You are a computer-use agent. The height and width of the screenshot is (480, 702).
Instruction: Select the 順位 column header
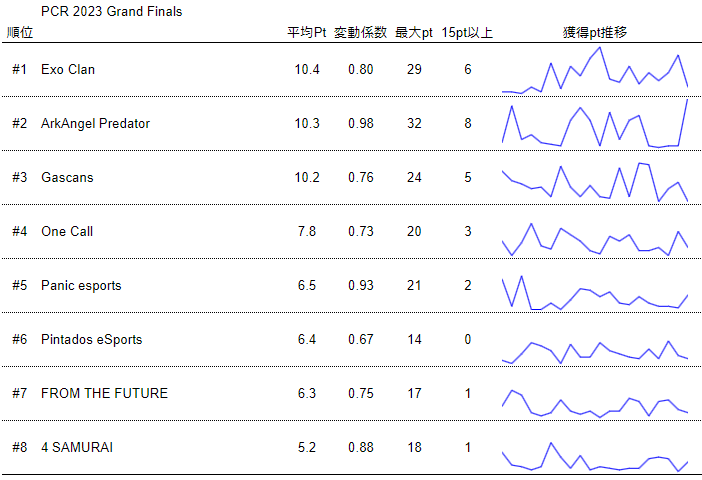[x=19, y=33]
